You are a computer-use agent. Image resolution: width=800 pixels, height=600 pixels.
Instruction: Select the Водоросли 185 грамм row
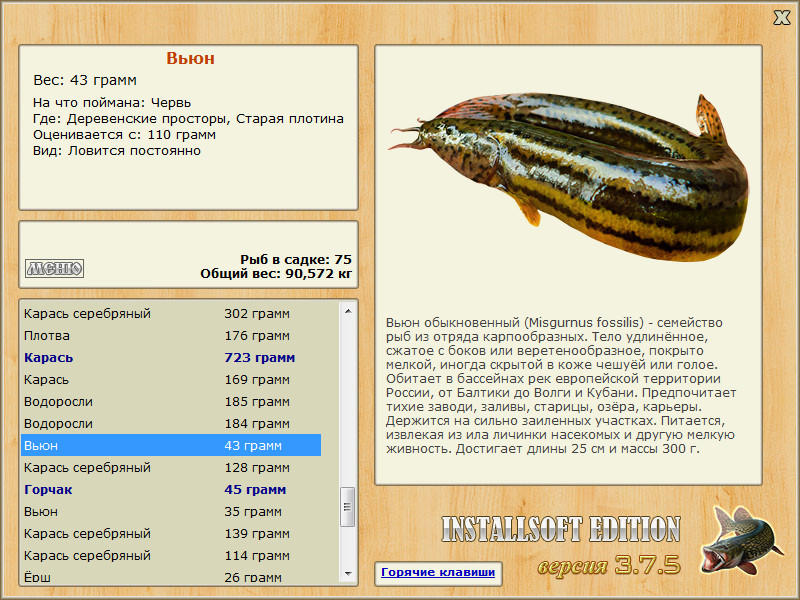171,402
